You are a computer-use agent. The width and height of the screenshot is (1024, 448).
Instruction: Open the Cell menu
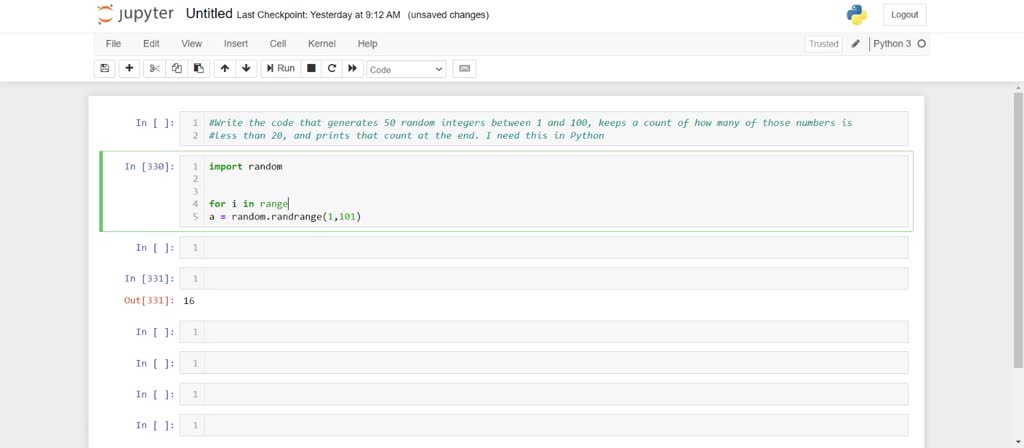278,44
